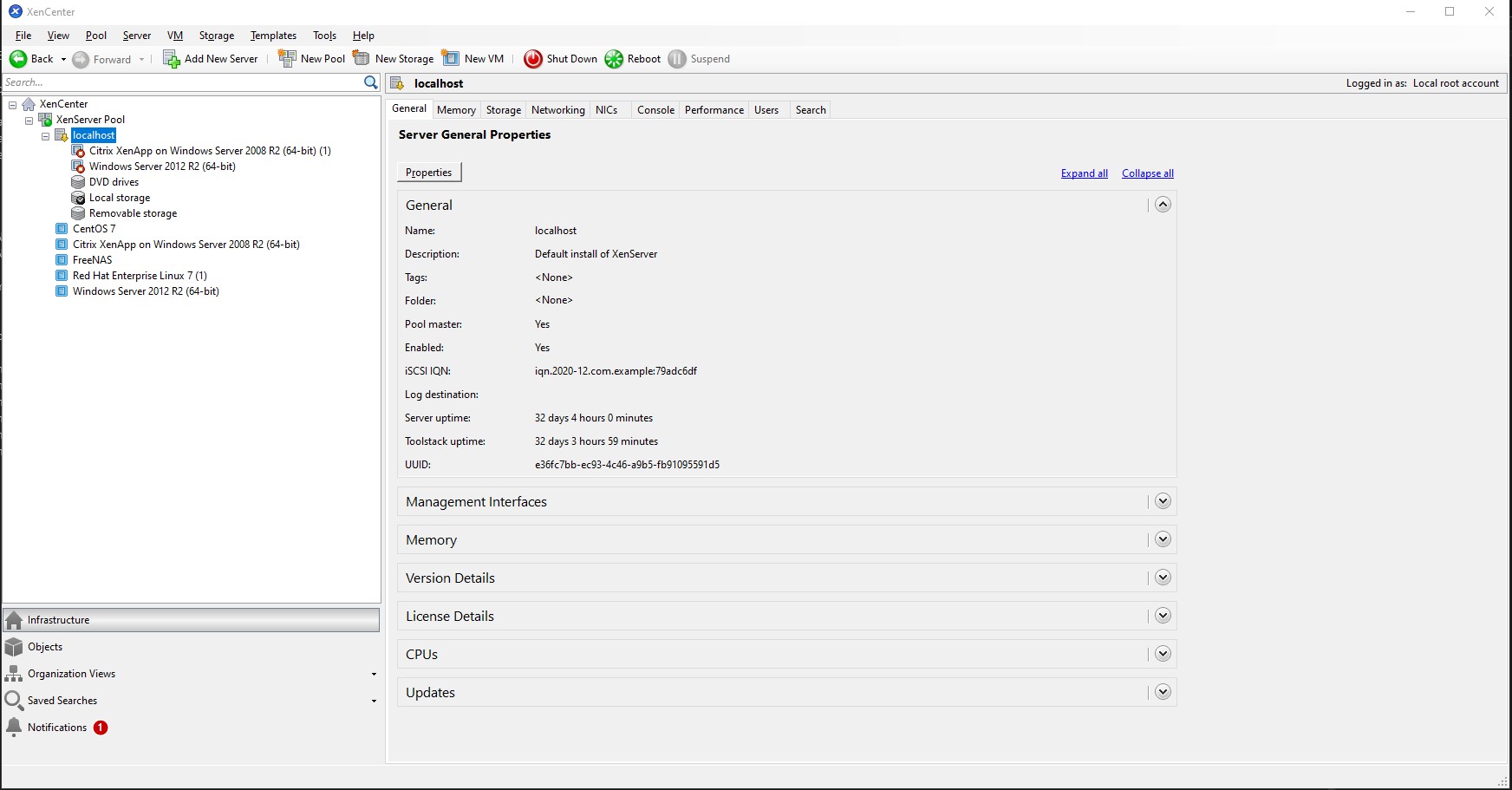Click the UUID value text

(x=627, y=465)
